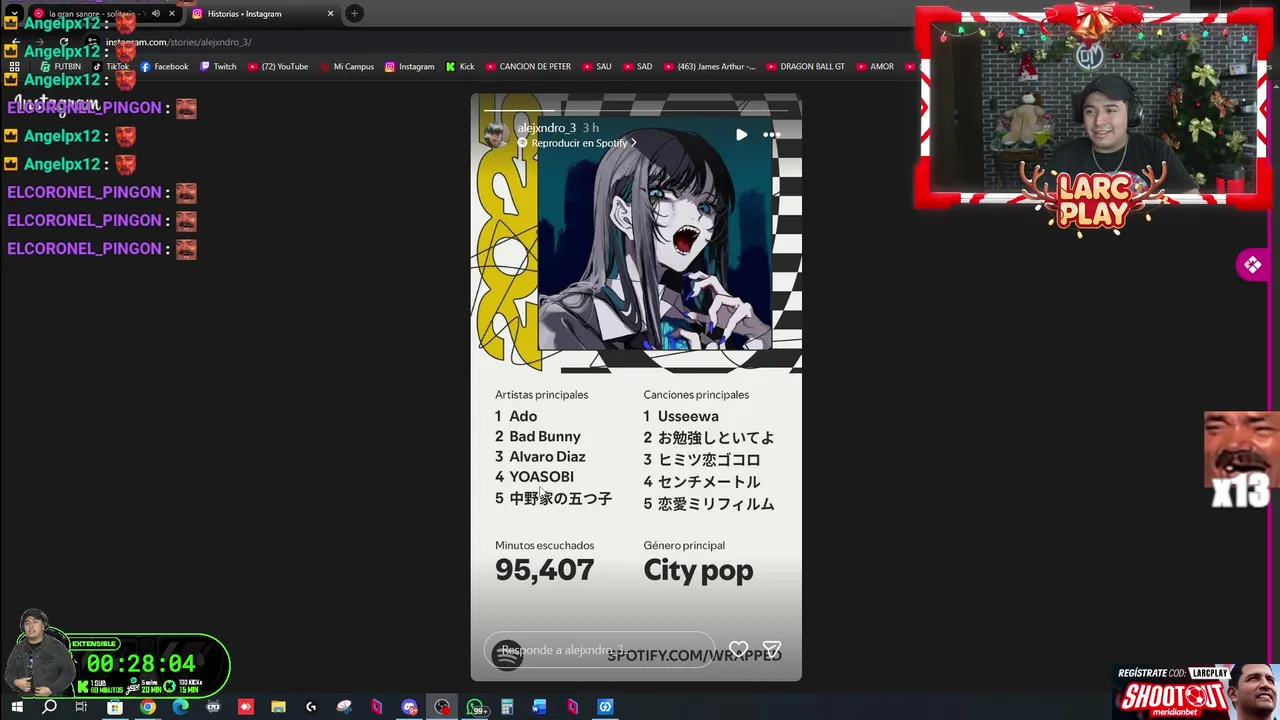Image resolution: width=1280 pixels, height=720 pixels.
Task: Open the blue hexagon app on the taskbar
Action: click(605, 707)
